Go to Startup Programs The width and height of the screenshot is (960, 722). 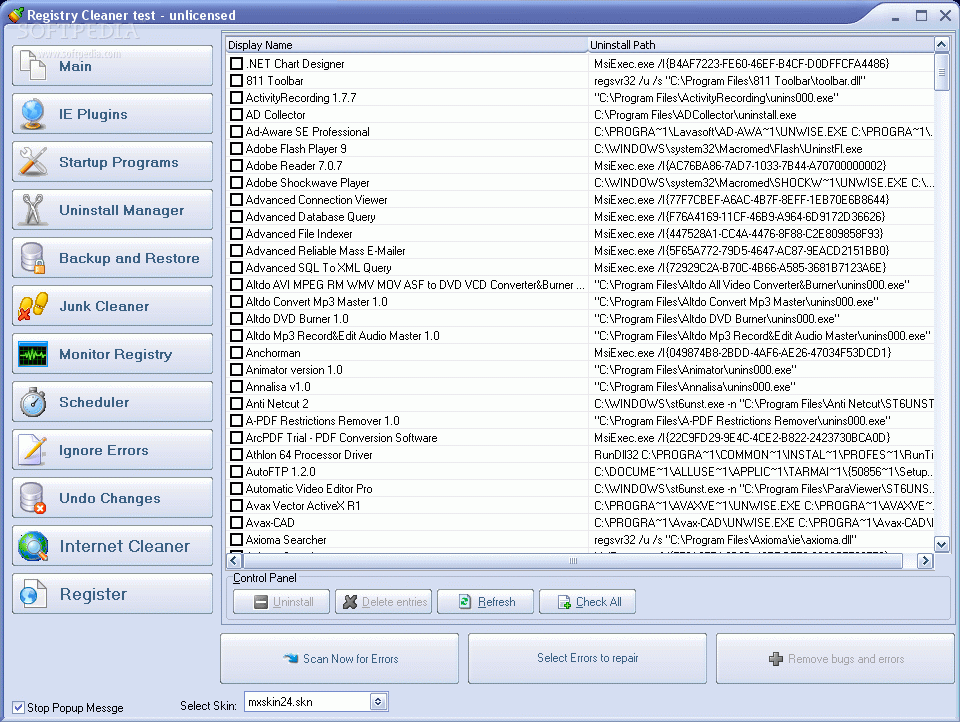click(113, 162)
